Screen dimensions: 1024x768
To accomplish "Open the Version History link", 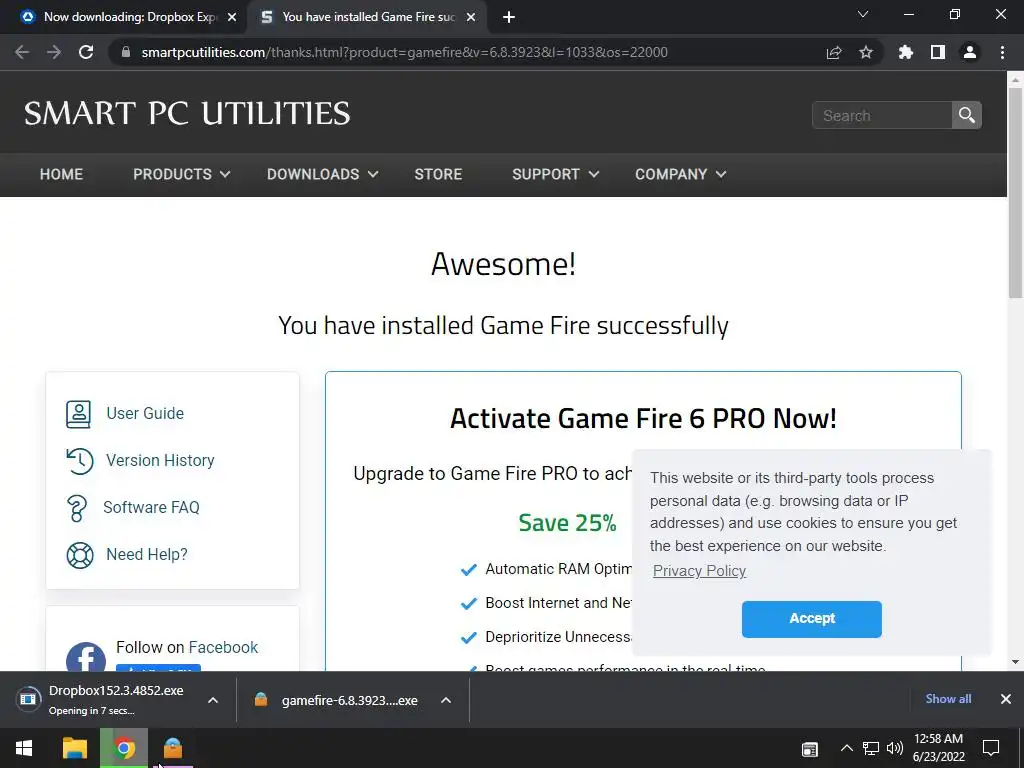I will click(160, 460).
